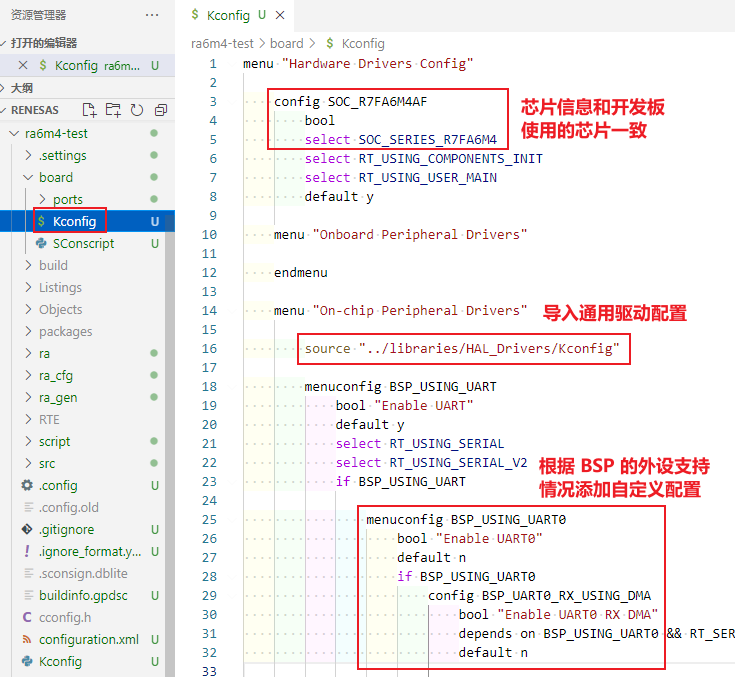Close the Kconfig editor tab
The image size is (735, 677).
pyautogui.click(x=280, y=16)
